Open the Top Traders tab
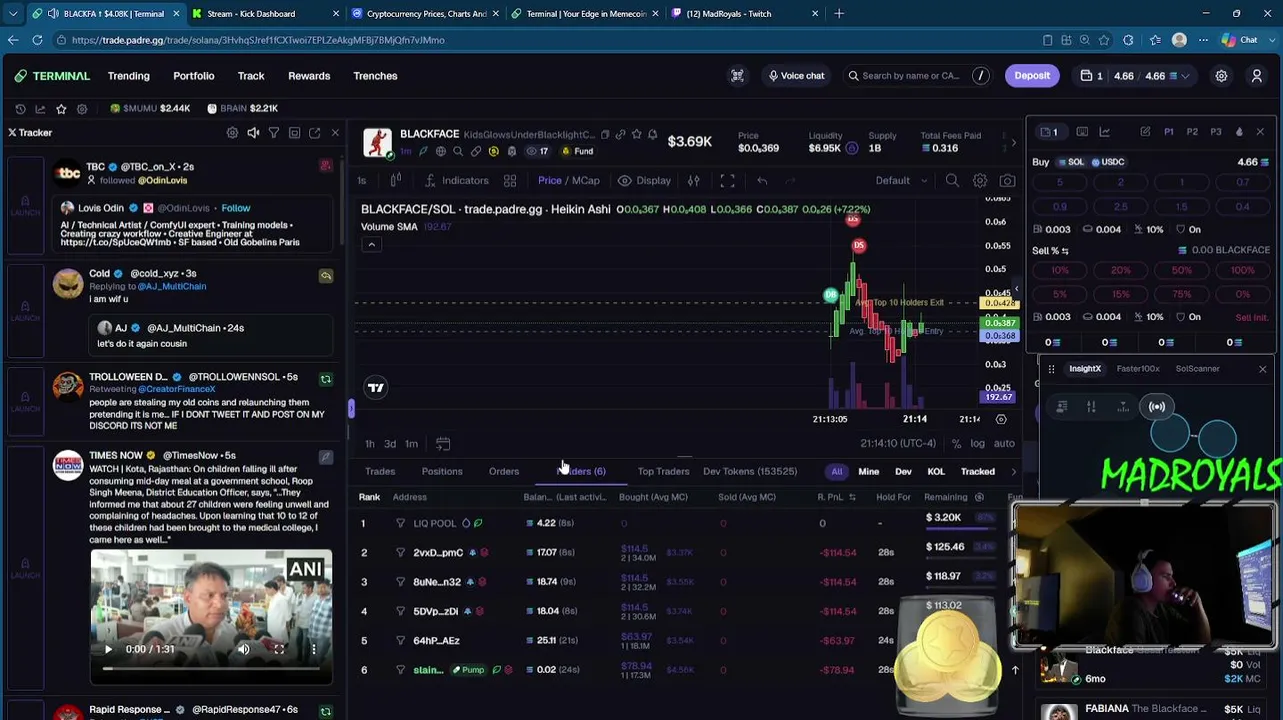The image size is (1283, 720). coord(664,472)
